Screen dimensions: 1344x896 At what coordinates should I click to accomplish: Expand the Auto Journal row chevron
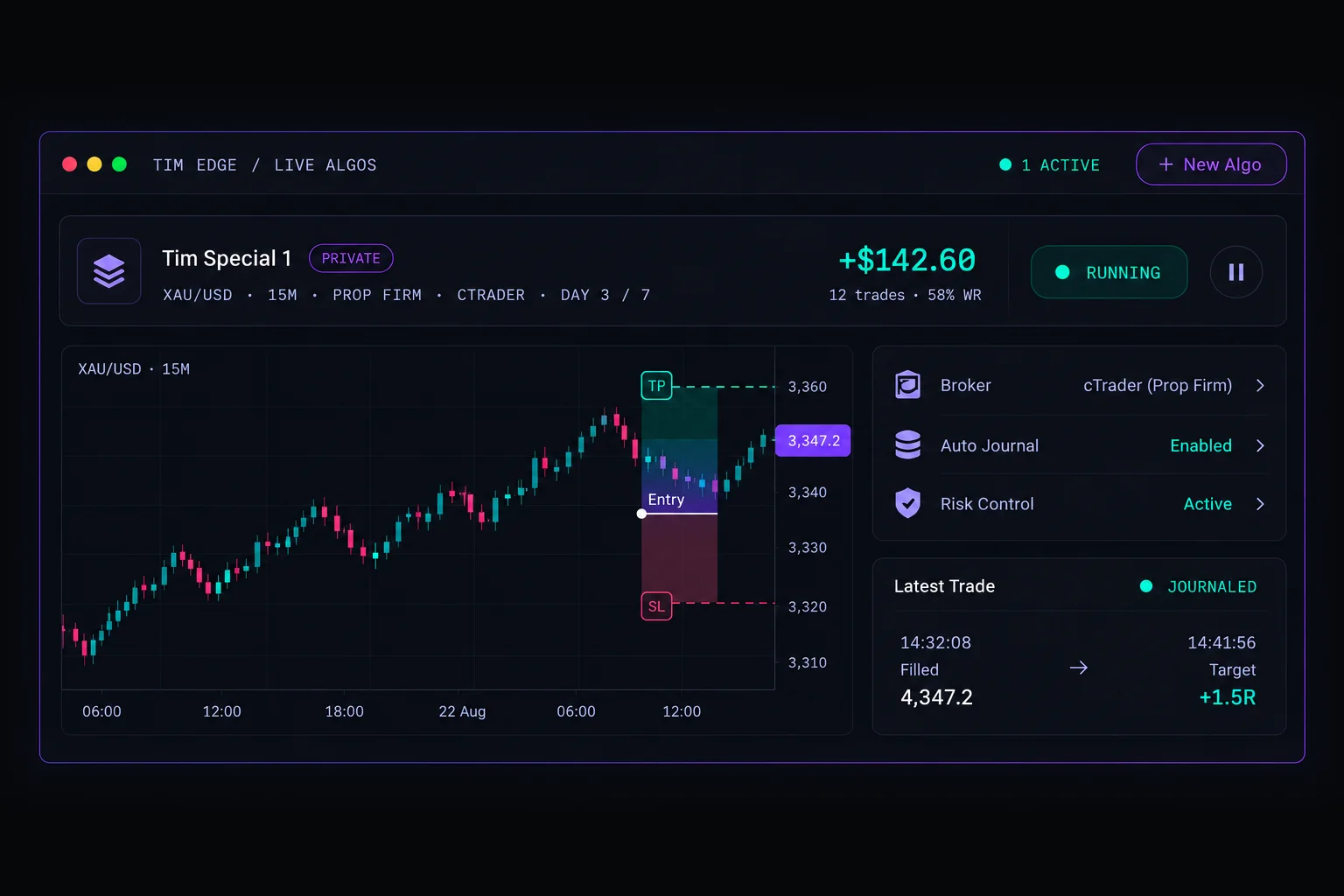(1260, 445)
